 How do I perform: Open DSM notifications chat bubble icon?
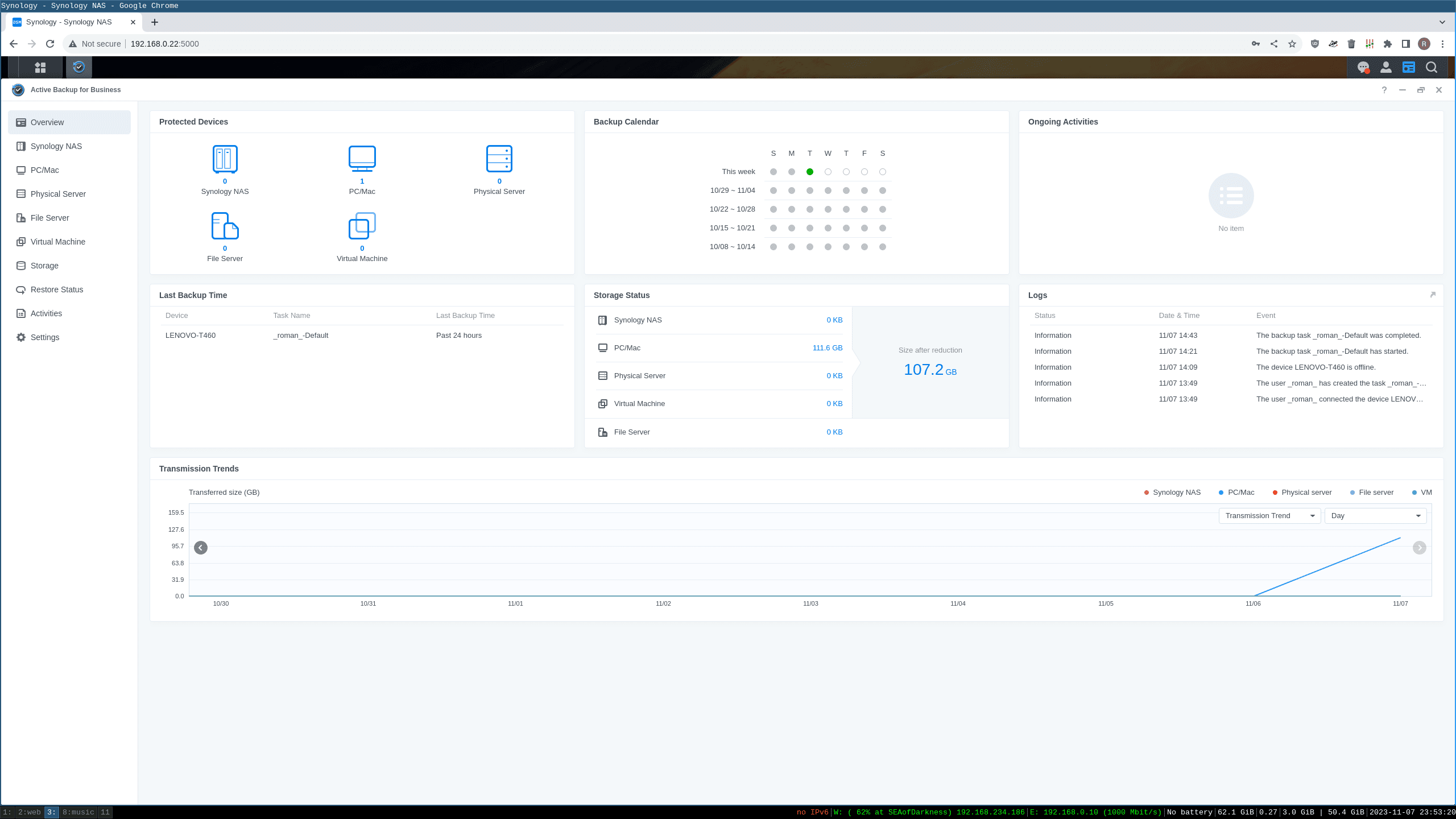pos(1363,67)
